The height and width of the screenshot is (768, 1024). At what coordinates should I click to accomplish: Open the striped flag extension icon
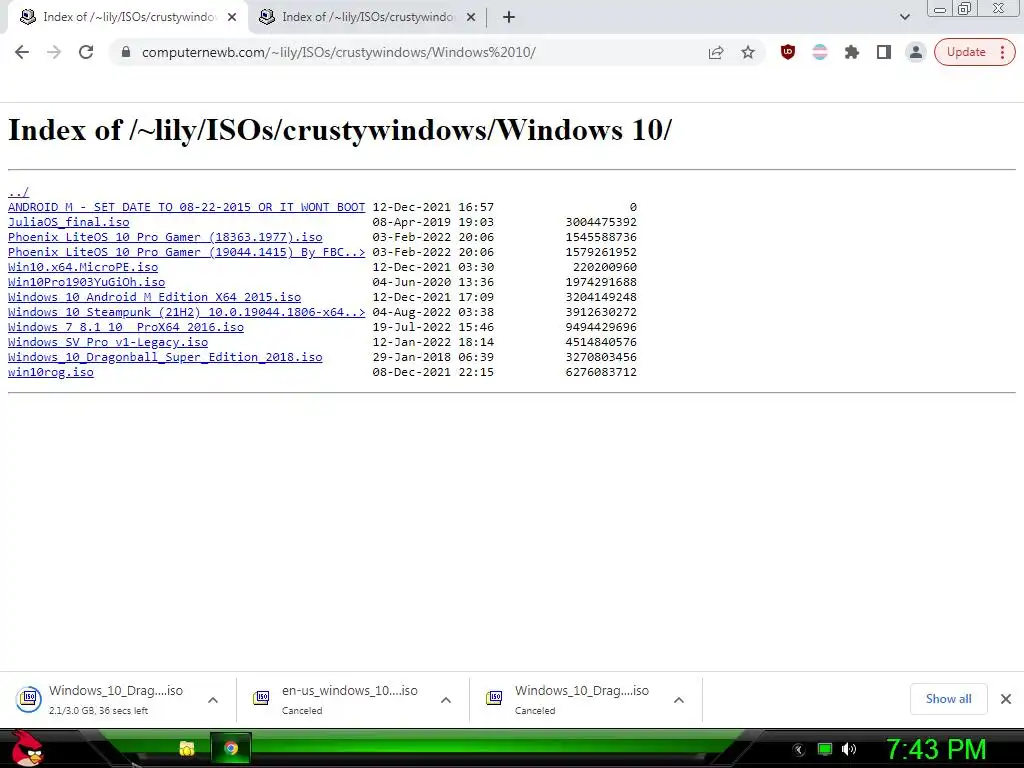[x=820, y=52]
